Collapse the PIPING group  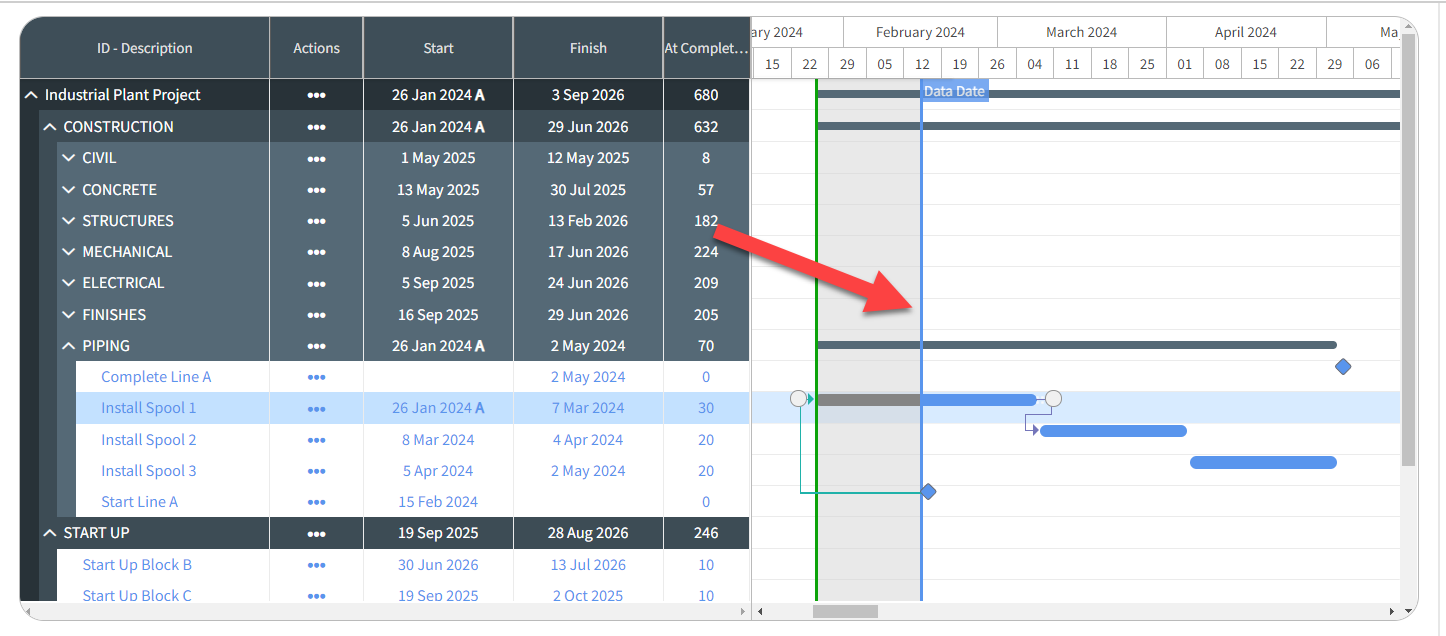click(68, 346)
